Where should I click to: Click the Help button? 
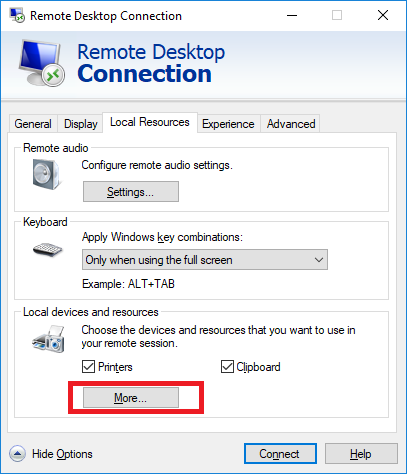point(361,454)
